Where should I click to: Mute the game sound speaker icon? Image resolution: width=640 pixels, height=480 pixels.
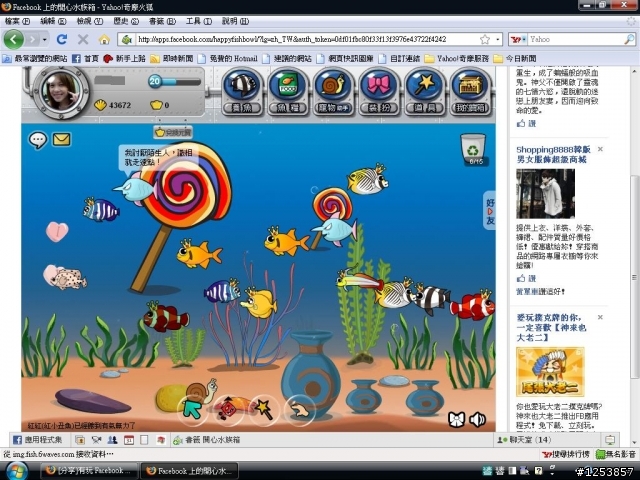click(478, 419)
